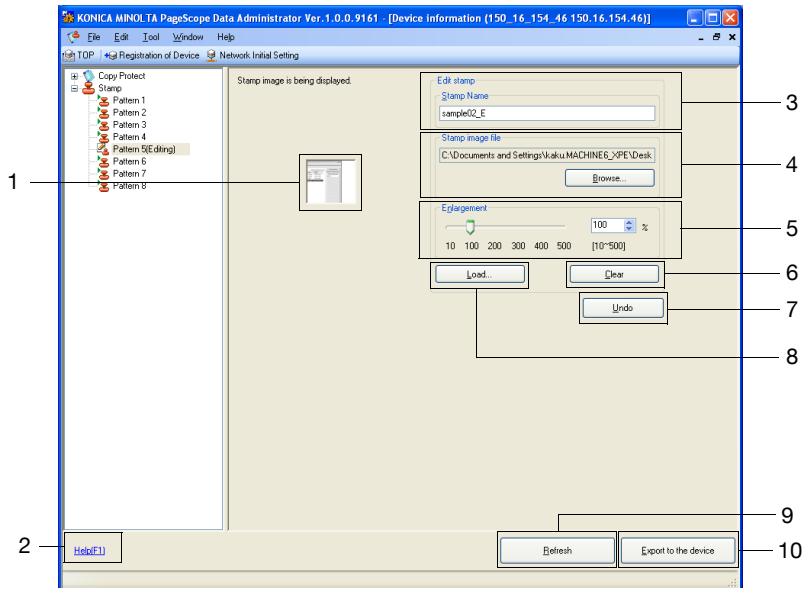Click the Pattern 4 stamp icon
The width and height of the screenshot is (809, 593).
point(103,137)
